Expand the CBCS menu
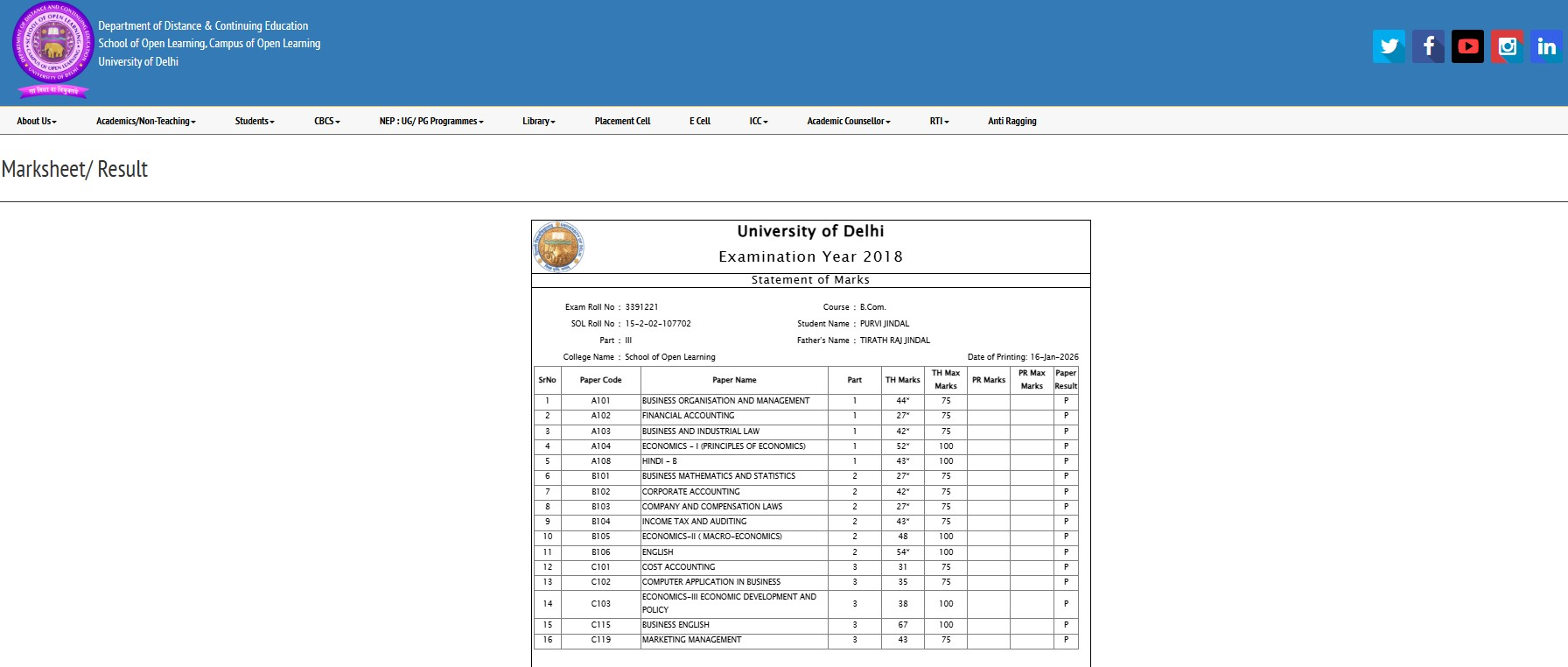 [x=326, y=122]
